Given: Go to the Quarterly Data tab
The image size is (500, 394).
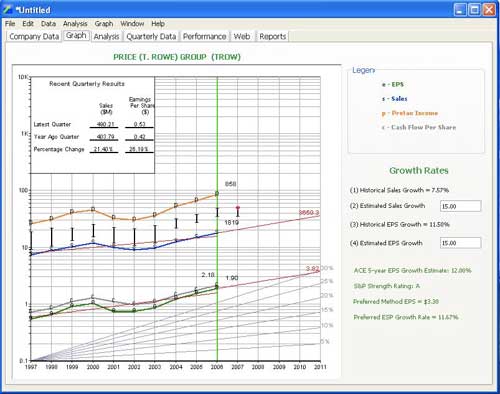Looking at the screenshot, I should click(x=151, y=36).
